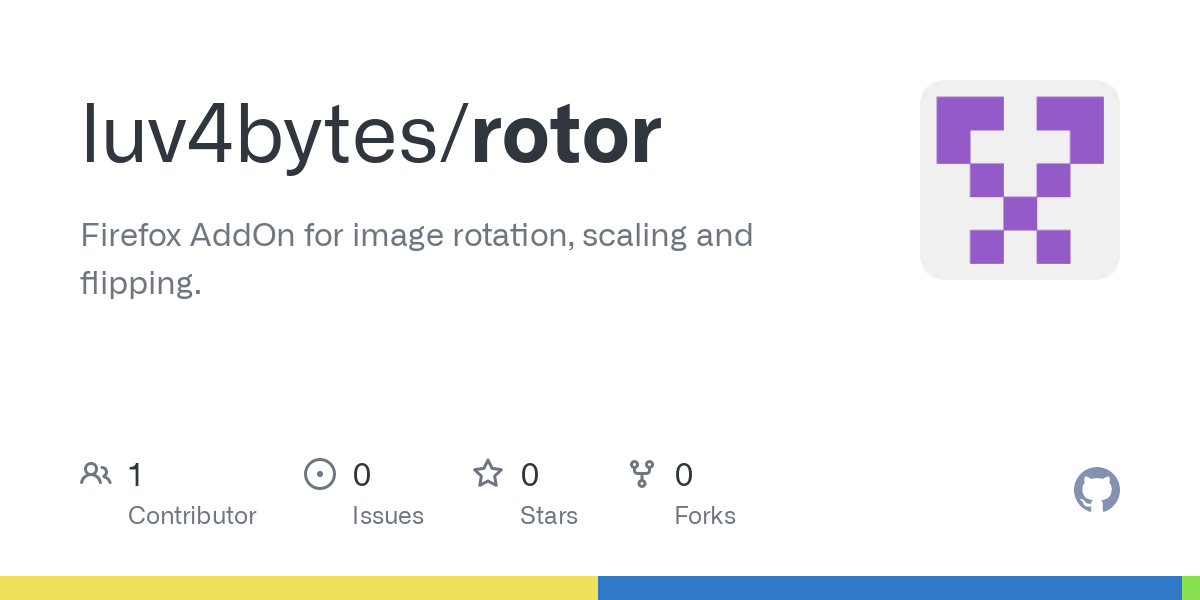Image resolution: width=1200 pixels, height=600 pixels.
Task: Click the Stars label
Action: pos(549,516)
